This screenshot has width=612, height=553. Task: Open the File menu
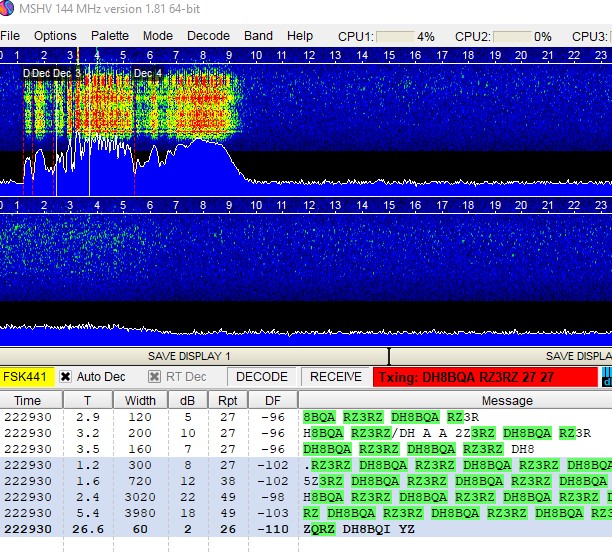tap(10, 36)
